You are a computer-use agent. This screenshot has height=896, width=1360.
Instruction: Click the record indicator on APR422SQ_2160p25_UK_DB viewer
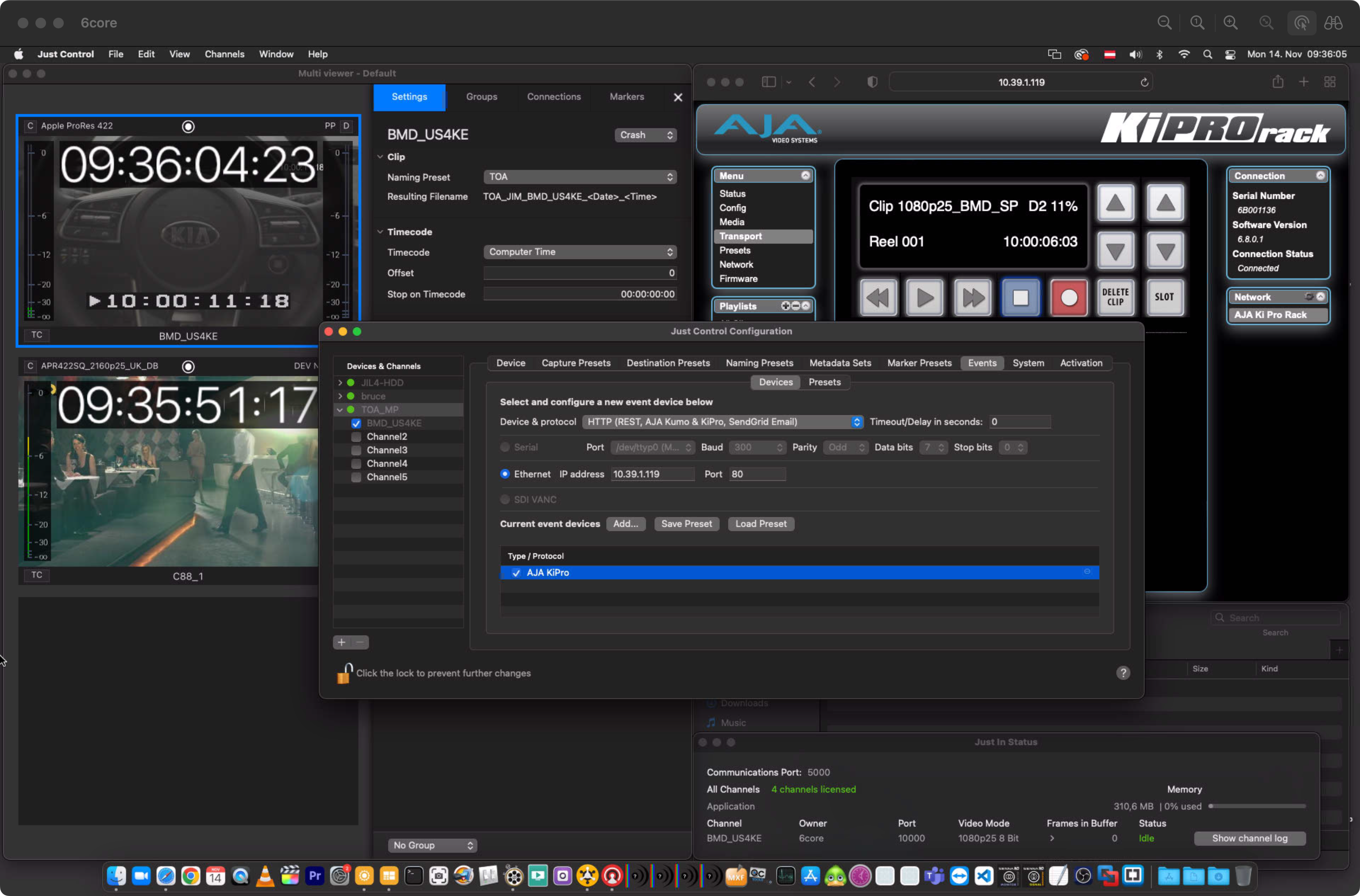coord(188,366)
